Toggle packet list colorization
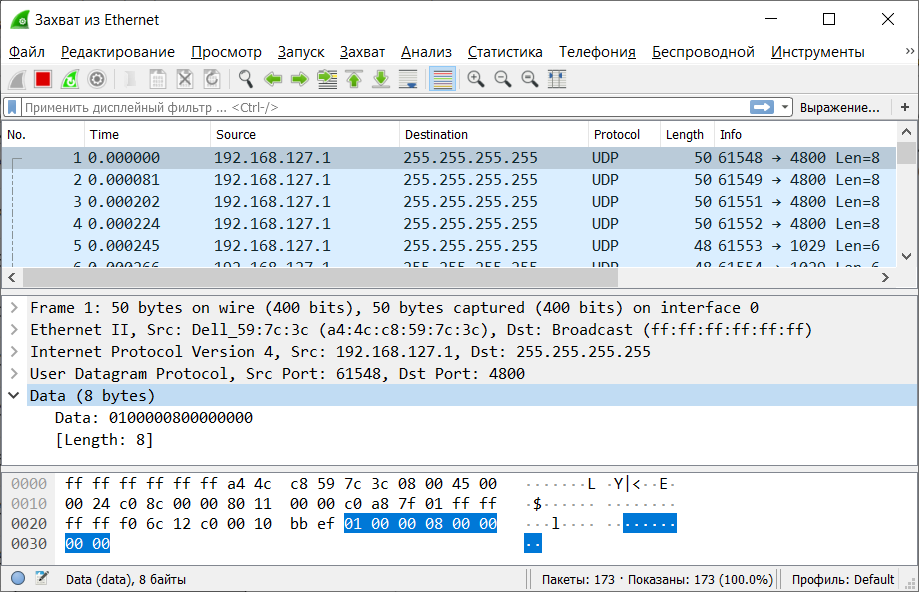The height and width of the screenshot is (592, 919). click(x=443, y=79)
